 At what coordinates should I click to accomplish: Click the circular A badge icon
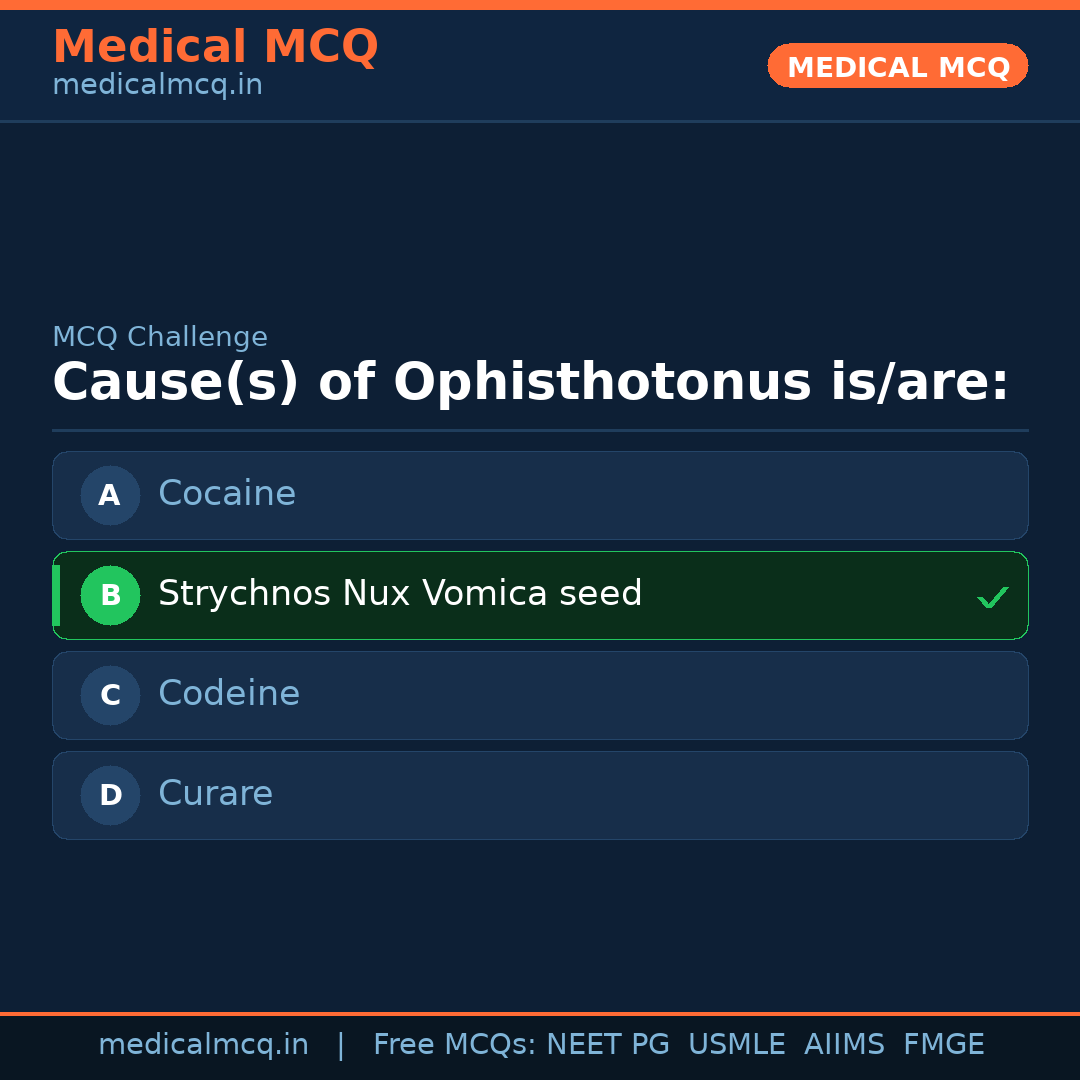[x=110, y=495]
